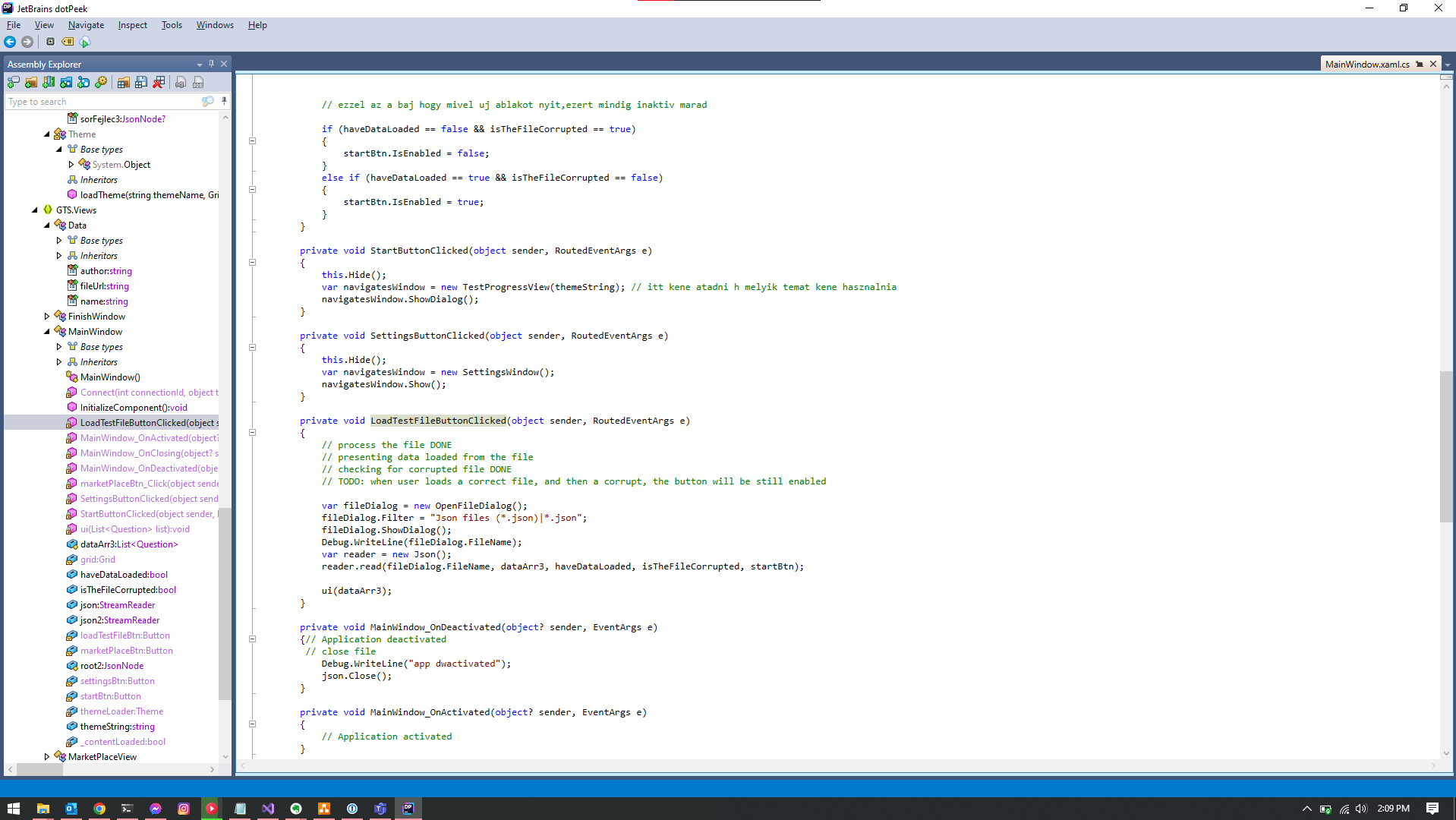Clear assembly list red X icon

(159, 82)
